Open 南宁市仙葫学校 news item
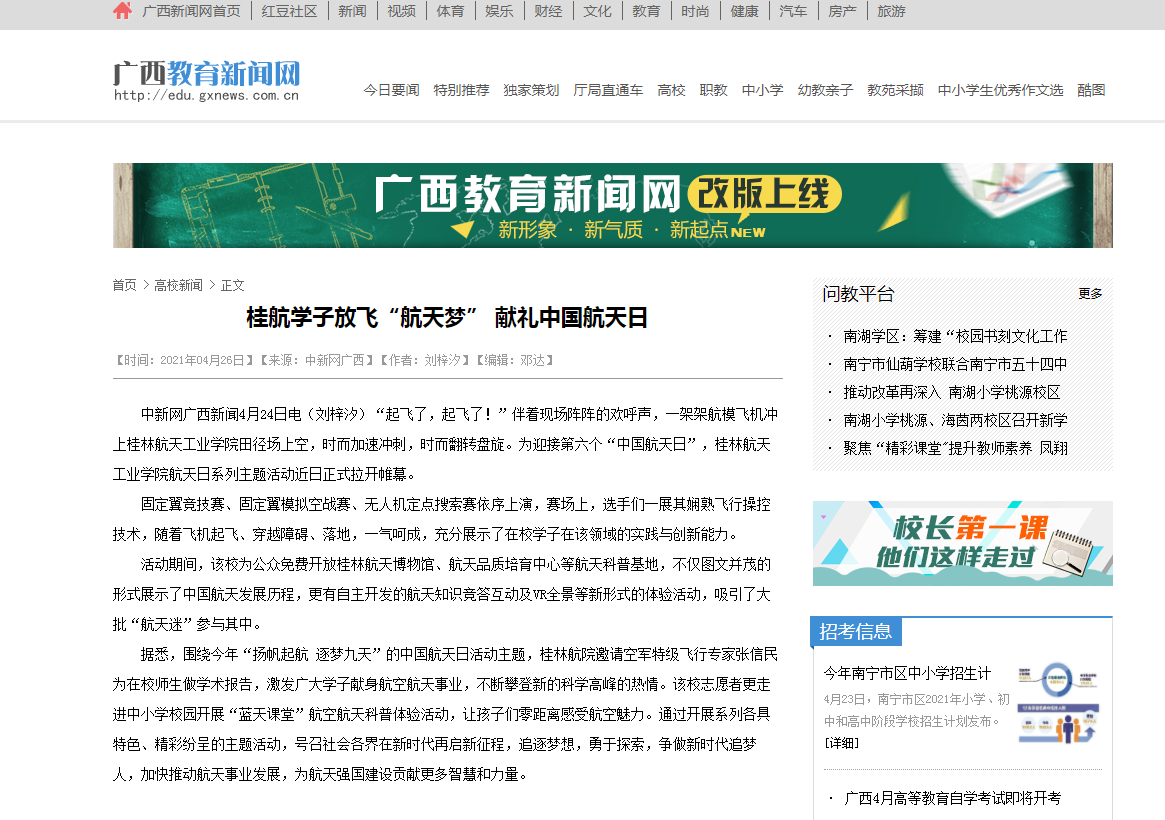This screenshot has height=820, width=1165. [954, 364]
